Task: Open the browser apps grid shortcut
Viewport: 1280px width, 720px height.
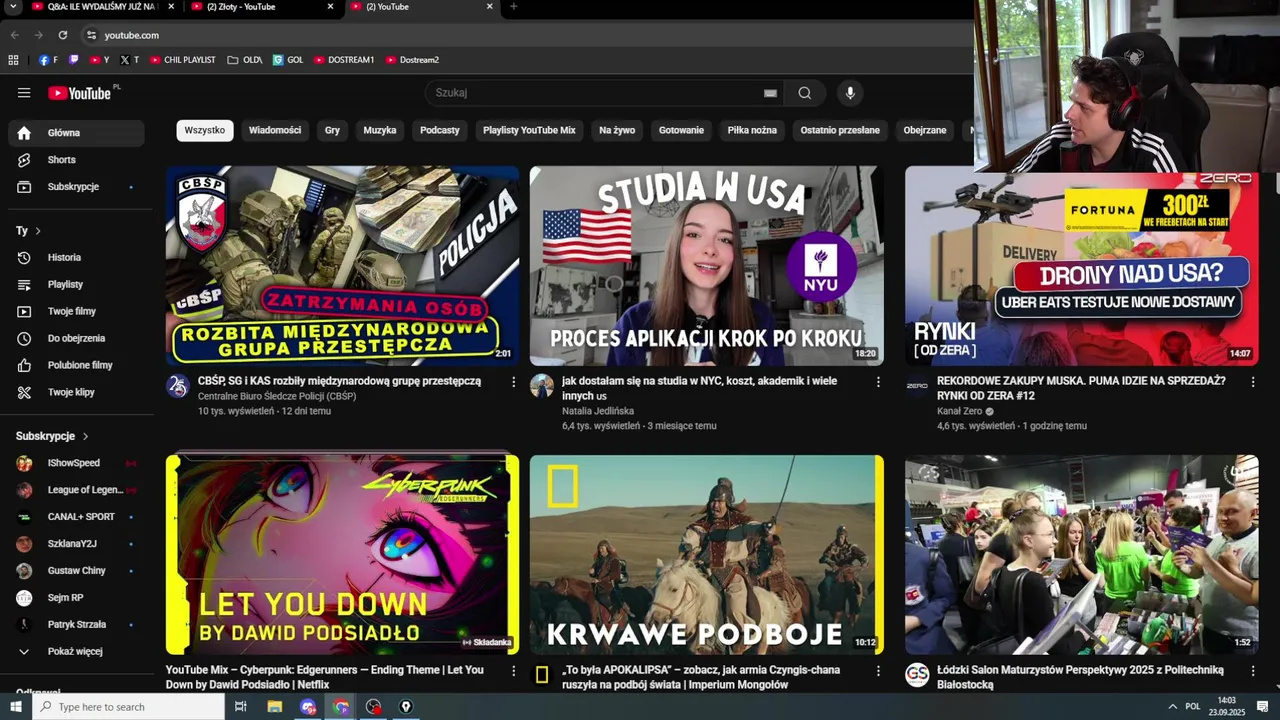Action: click(x=13, y=60)
